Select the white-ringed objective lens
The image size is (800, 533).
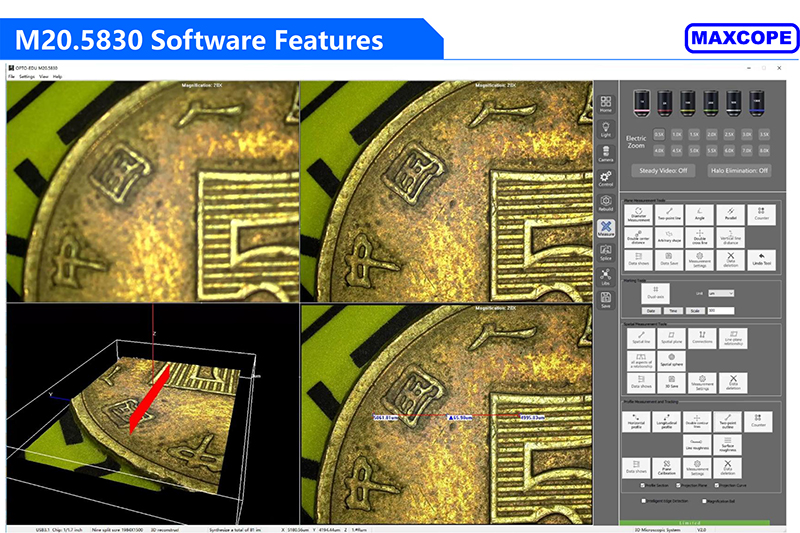click(734, 103)
